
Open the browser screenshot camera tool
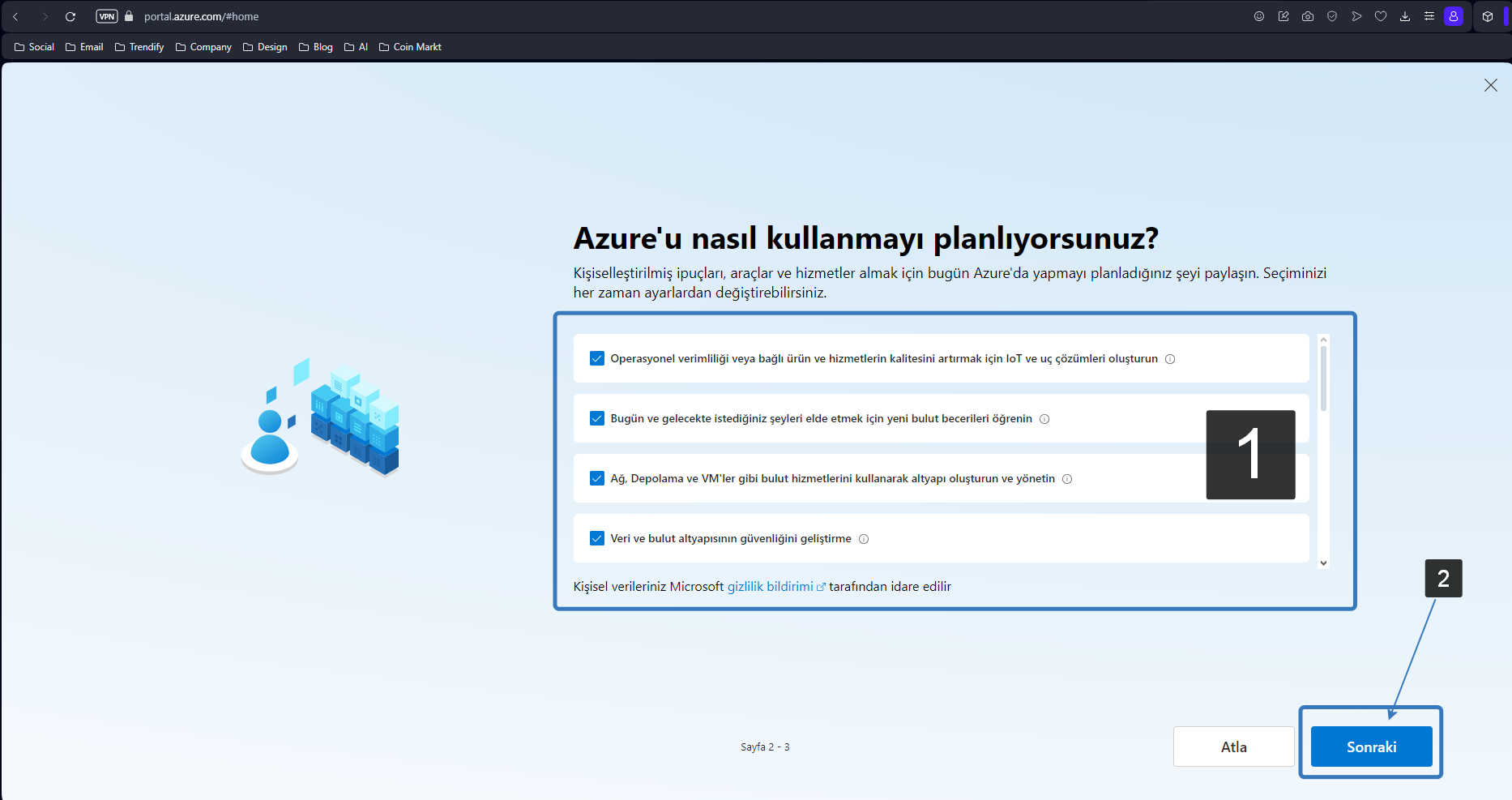[1308, 16]
